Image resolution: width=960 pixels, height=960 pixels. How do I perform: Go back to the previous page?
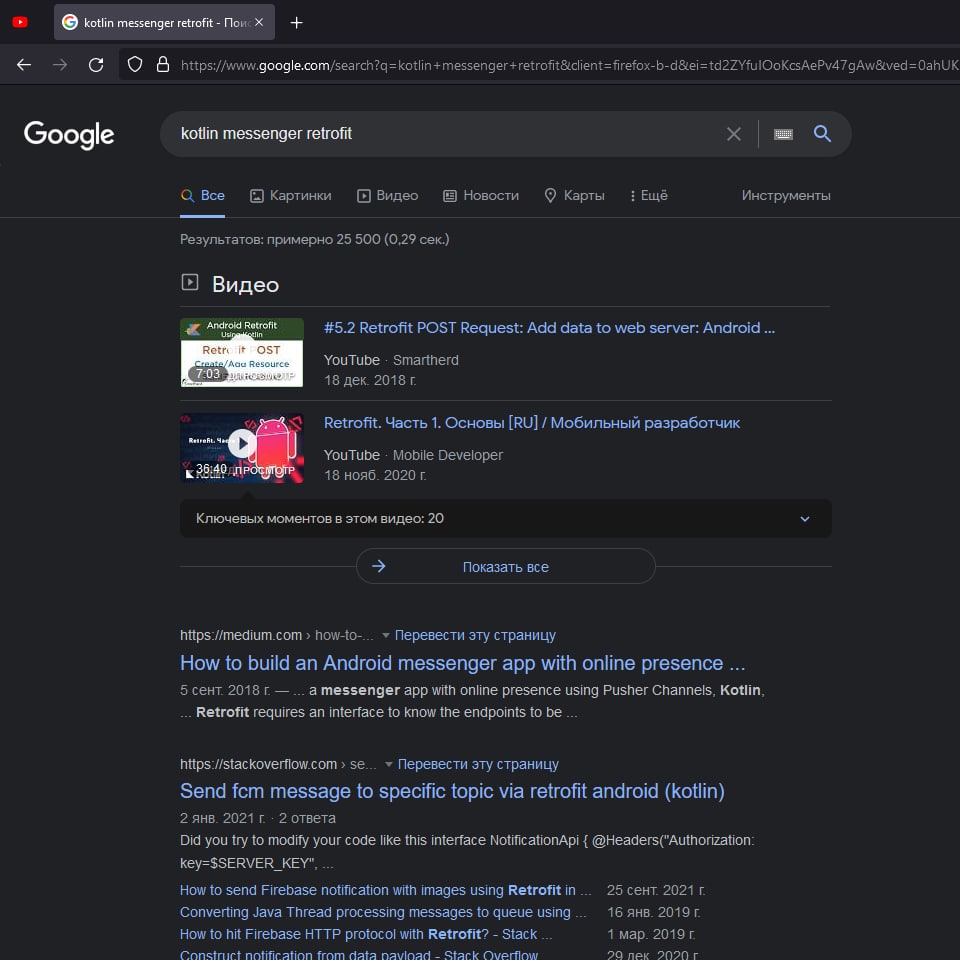coord(24,65)
